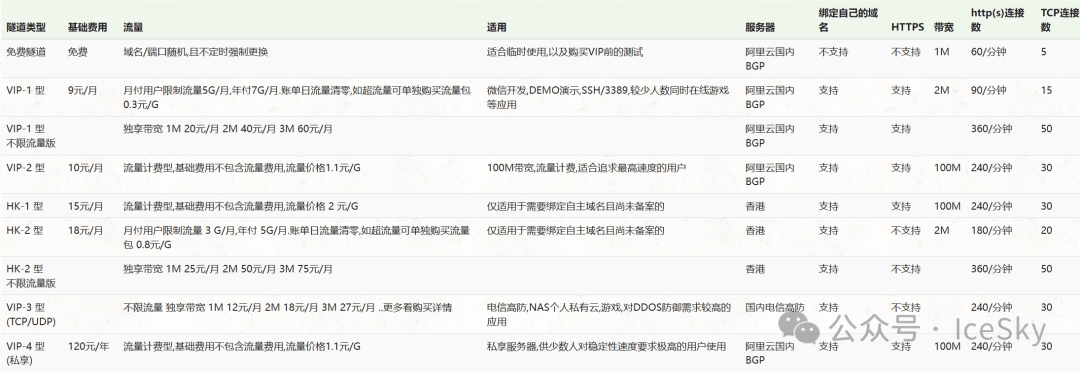This screenshot has width=1080, height=372.
Task: Click the 隧道类型 column header
Action: tap(26, 28)
